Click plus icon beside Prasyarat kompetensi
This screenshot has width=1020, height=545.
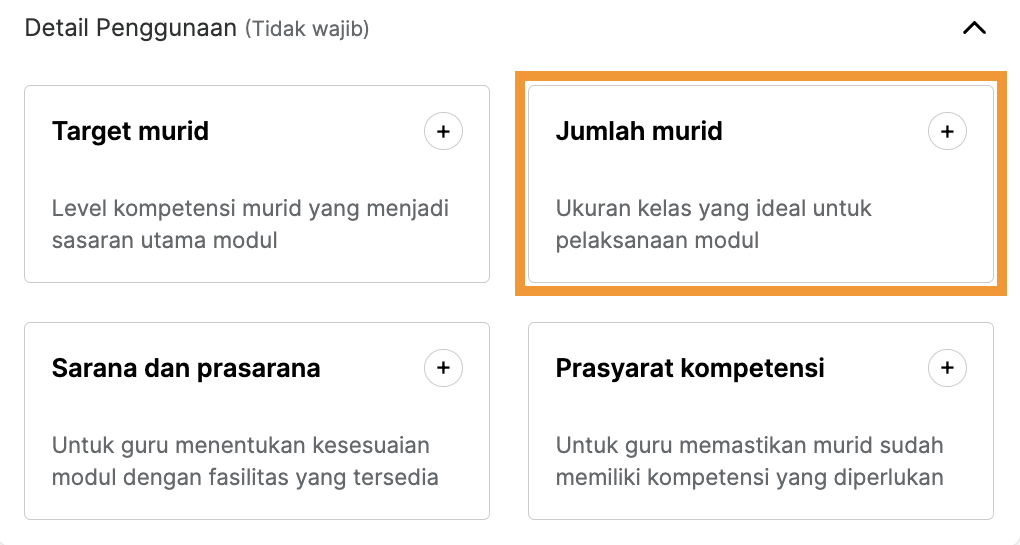tap(947, 368)
